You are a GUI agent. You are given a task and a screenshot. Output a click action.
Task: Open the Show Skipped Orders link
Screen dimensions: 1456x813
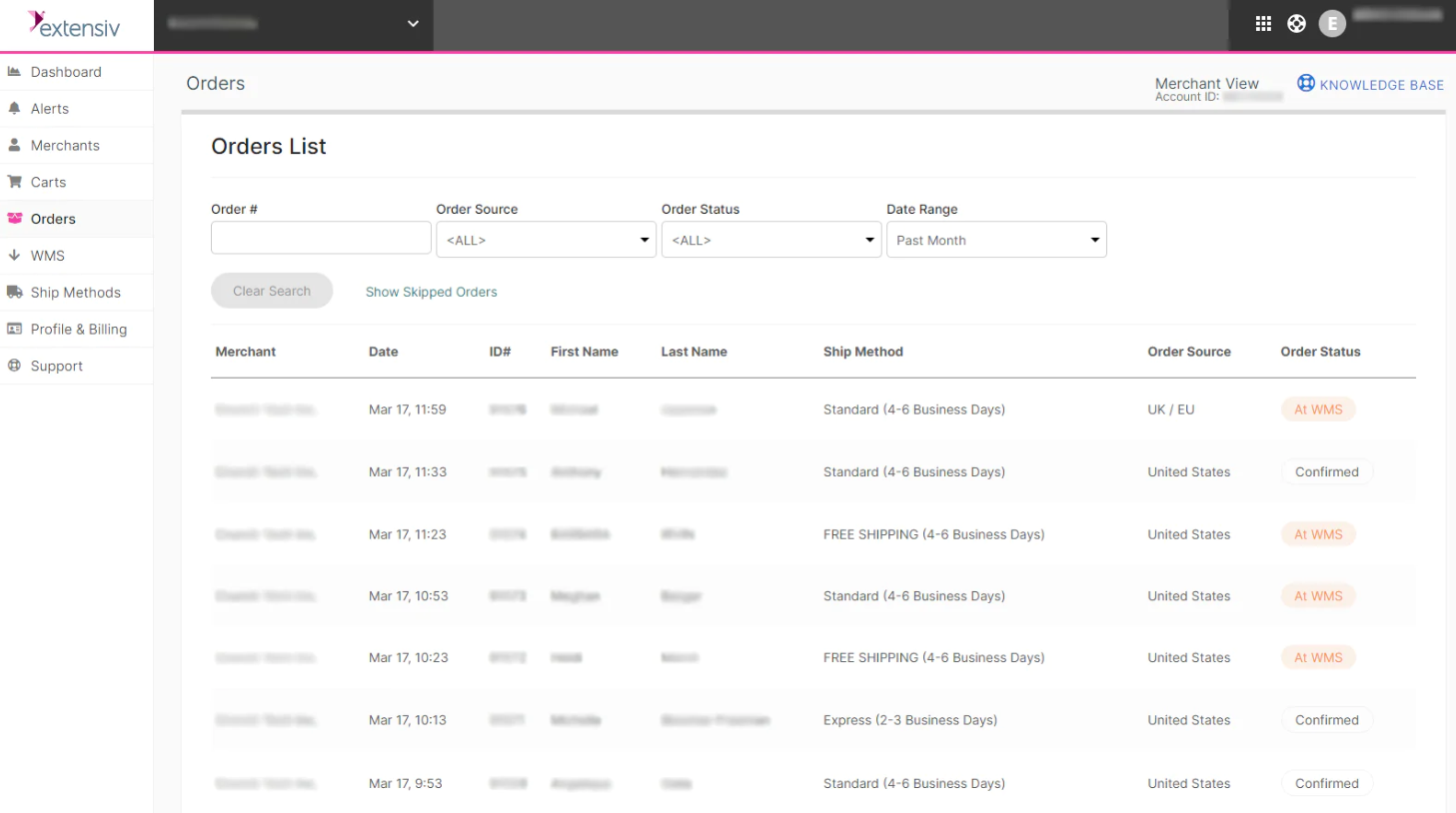(x=431, y=291)
